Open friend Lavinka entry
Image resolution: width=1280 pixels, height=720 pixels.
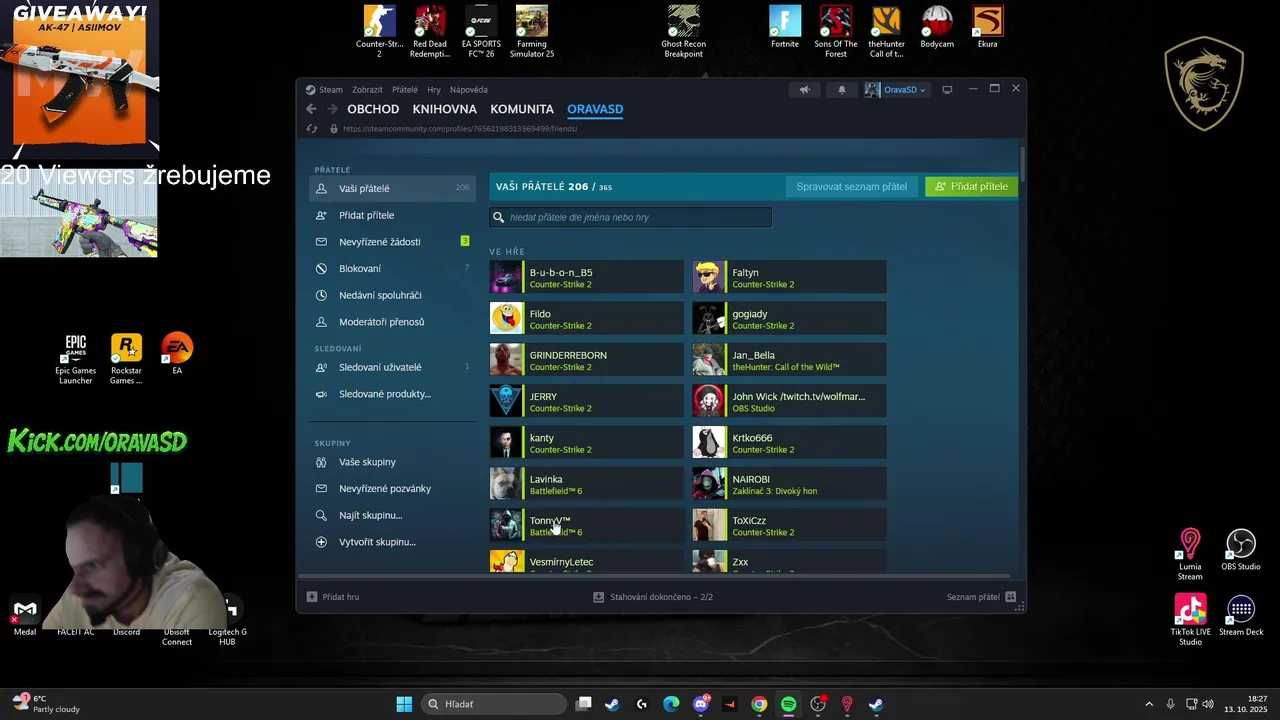pyautogui.click(x=587, y=484)
